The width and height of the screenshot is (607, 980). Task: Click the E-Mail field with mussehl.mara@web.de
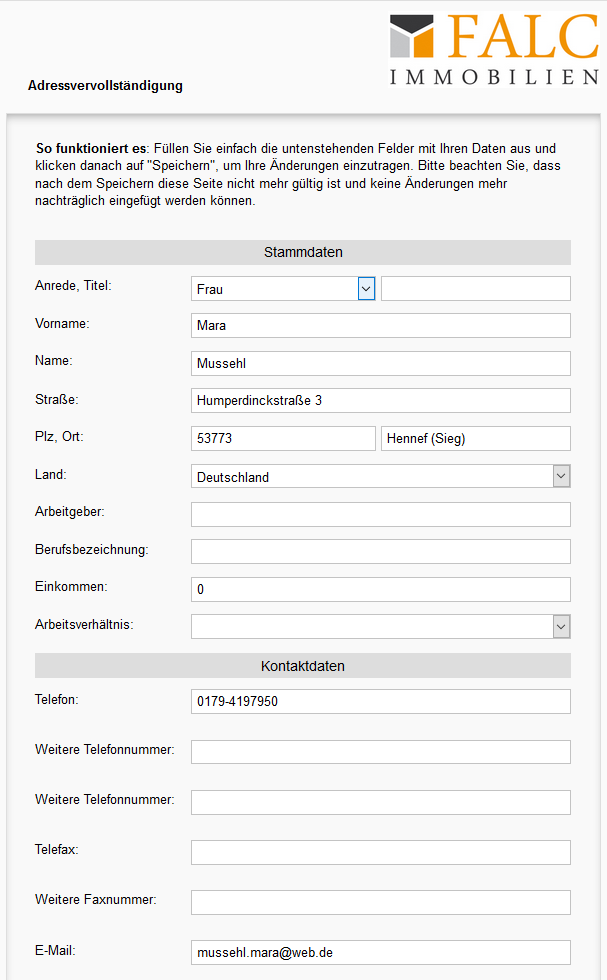[380, 952]
